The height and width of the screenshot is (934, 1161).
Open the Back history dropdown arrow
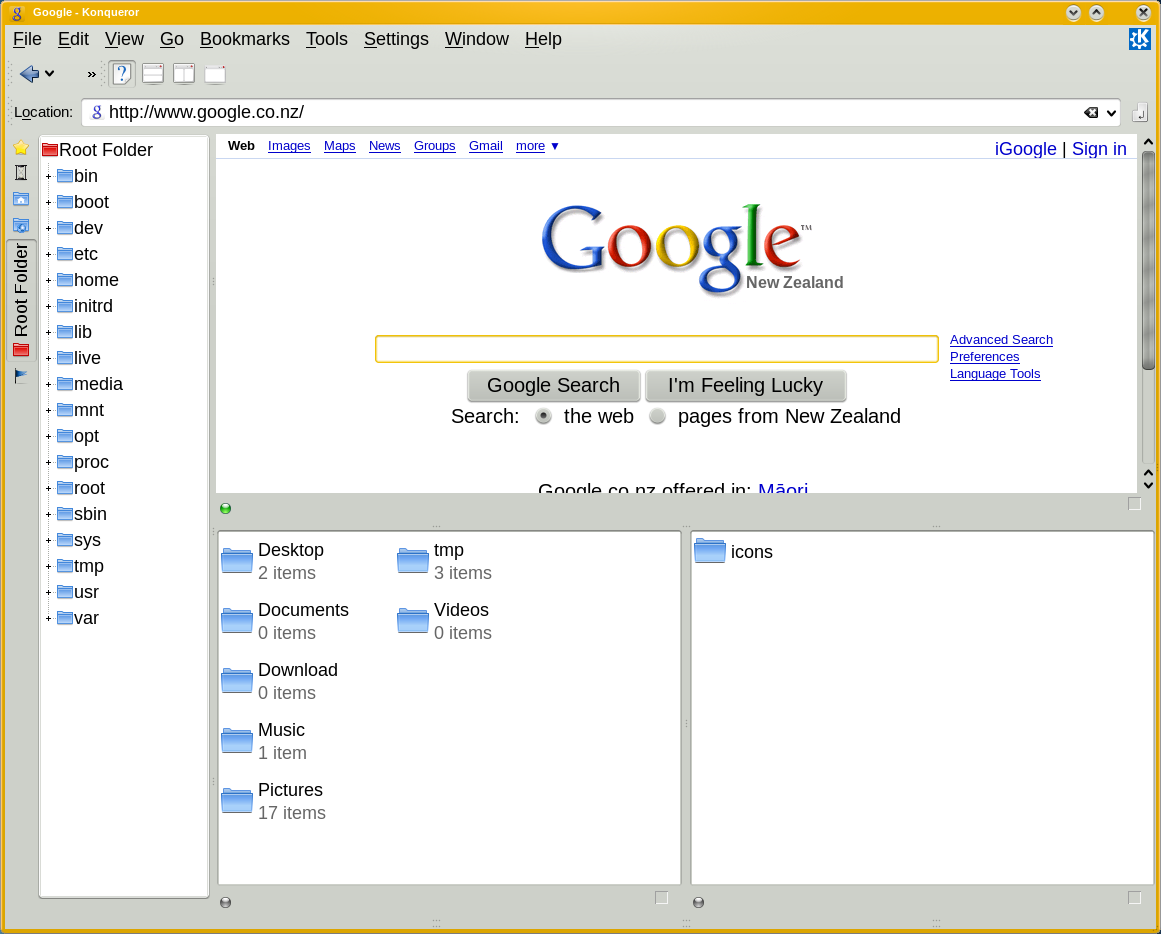pyautogui.click(x=50, y=73)
